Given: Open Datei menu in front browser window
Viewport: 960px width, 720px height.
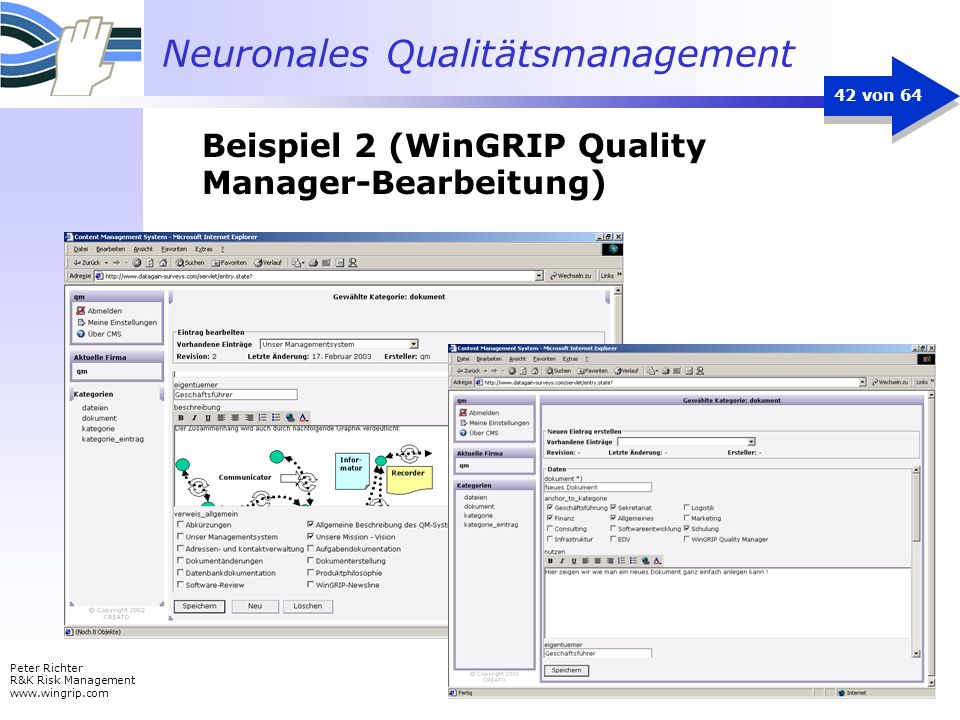Looking at the screenshot, I should 463,359.
